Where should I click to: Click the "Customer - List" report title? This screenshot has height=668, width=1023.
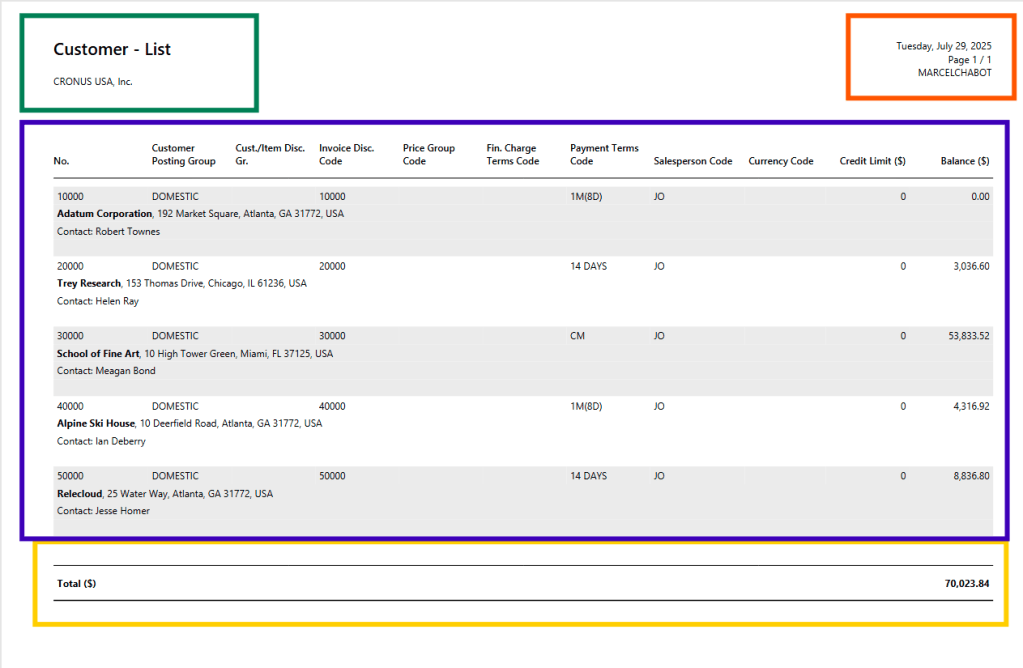(x=112, y=50)
